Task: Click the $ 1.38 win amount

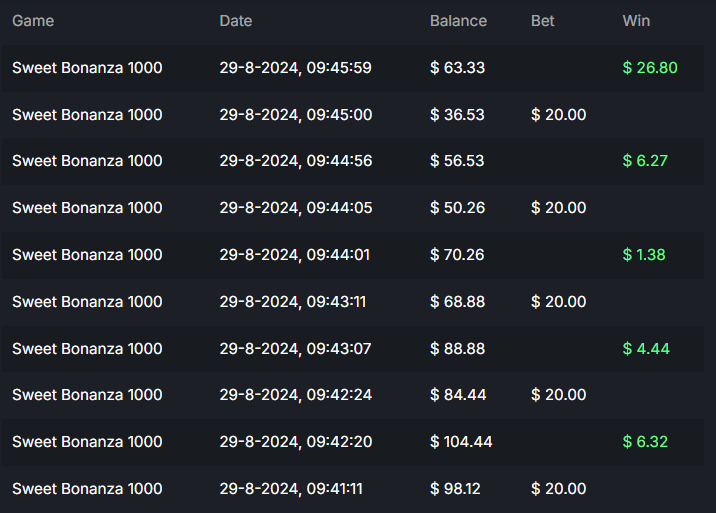Action: [x=644, y=255]
